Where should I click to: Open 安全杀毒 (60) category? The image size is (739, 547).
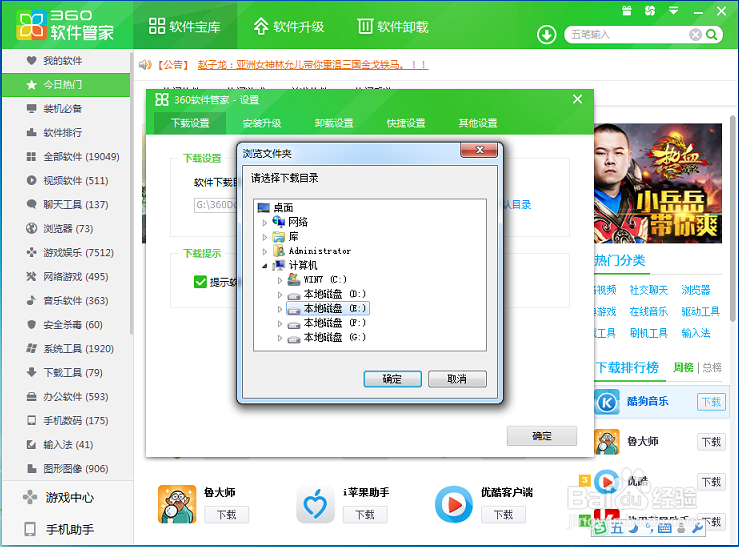(x=66, y=325)
